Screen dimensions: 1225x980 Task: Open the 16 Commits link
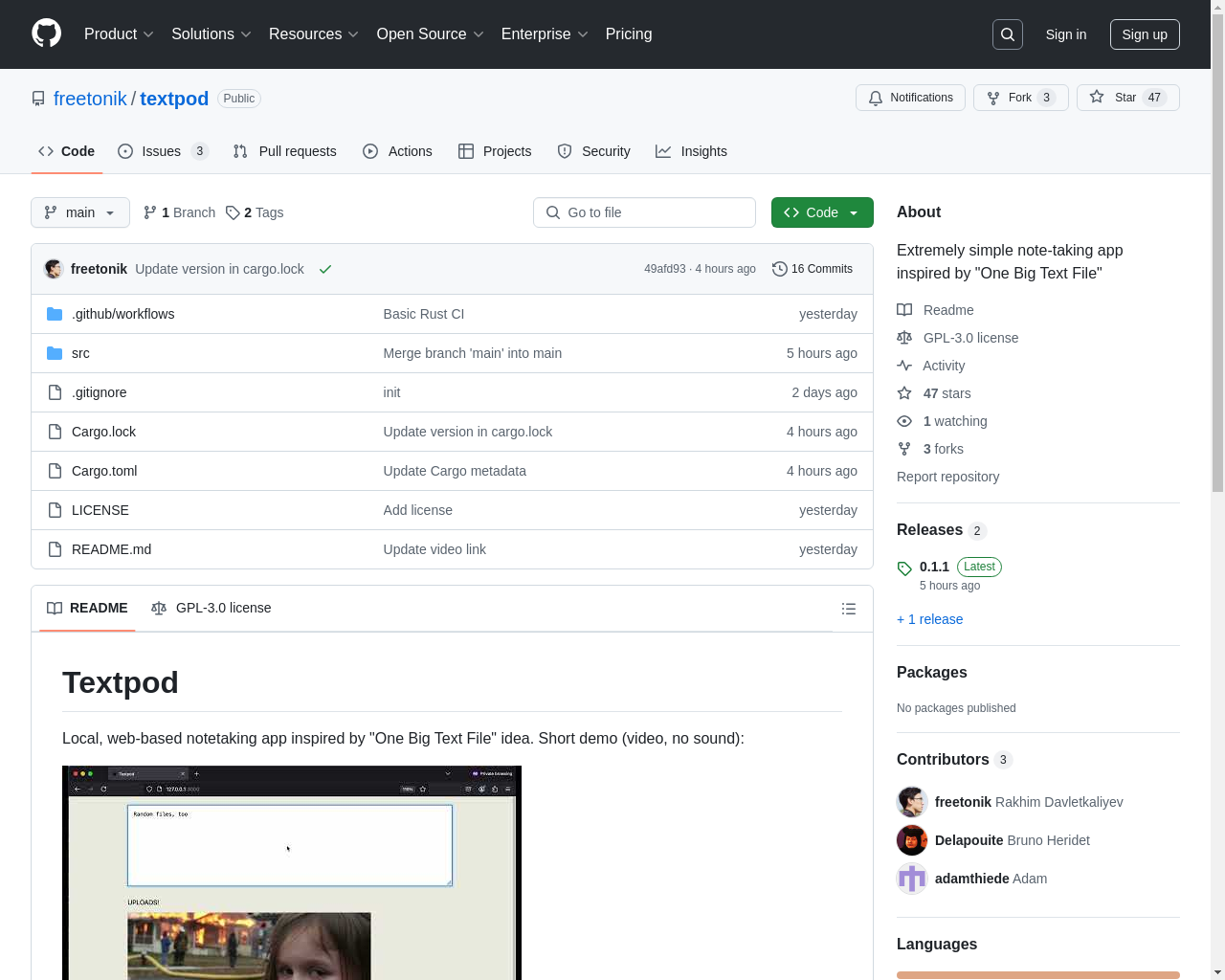813,269
